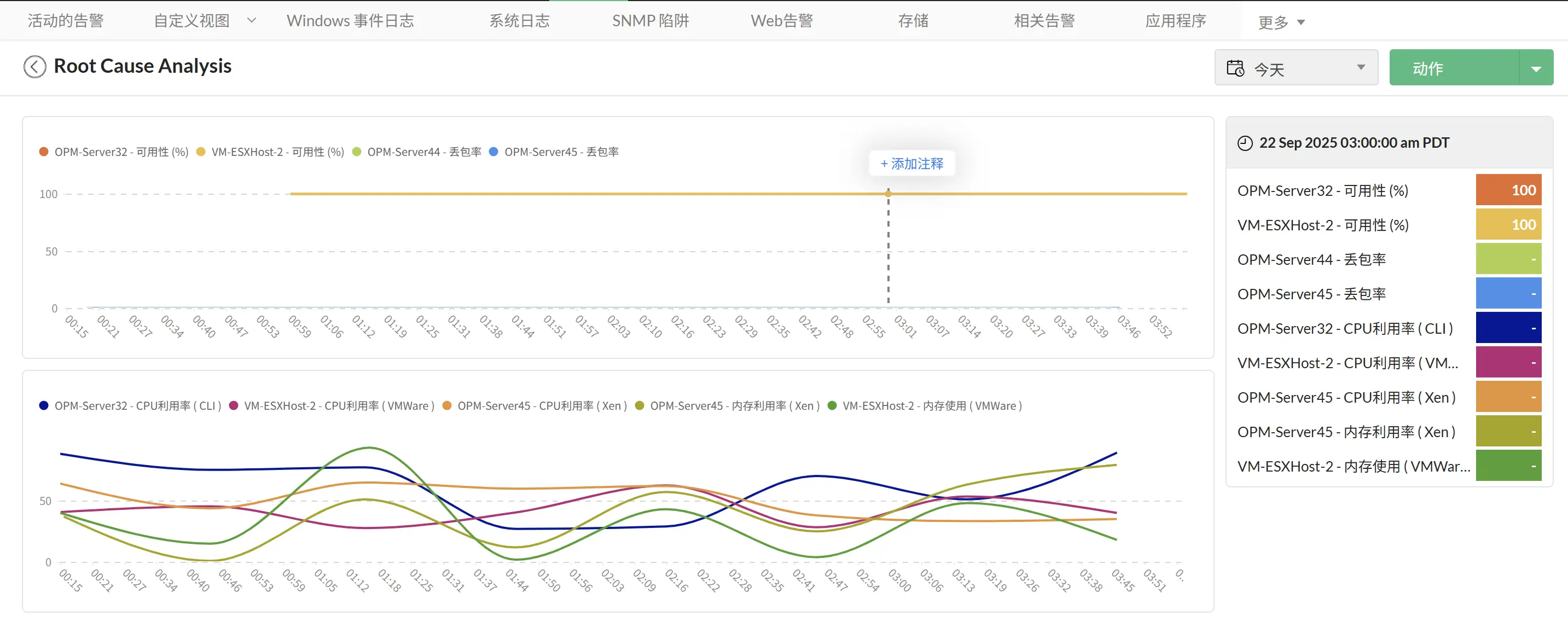Image resolution: width=1568 pixels, height=639 pixels.
Task: Toggle the navy OPM-Server32 CPU legend dot
Action: (x=44, y=405)
